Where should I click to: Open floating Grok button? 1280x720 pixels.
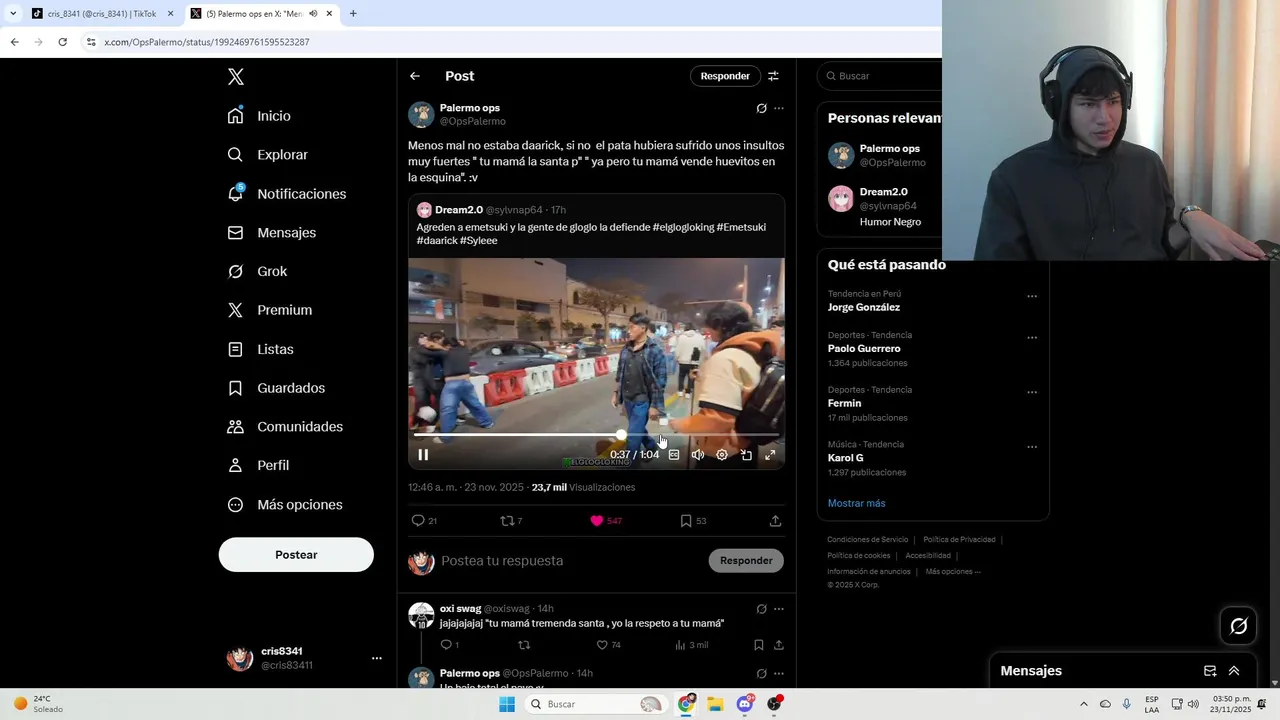tap(1239, 626)
